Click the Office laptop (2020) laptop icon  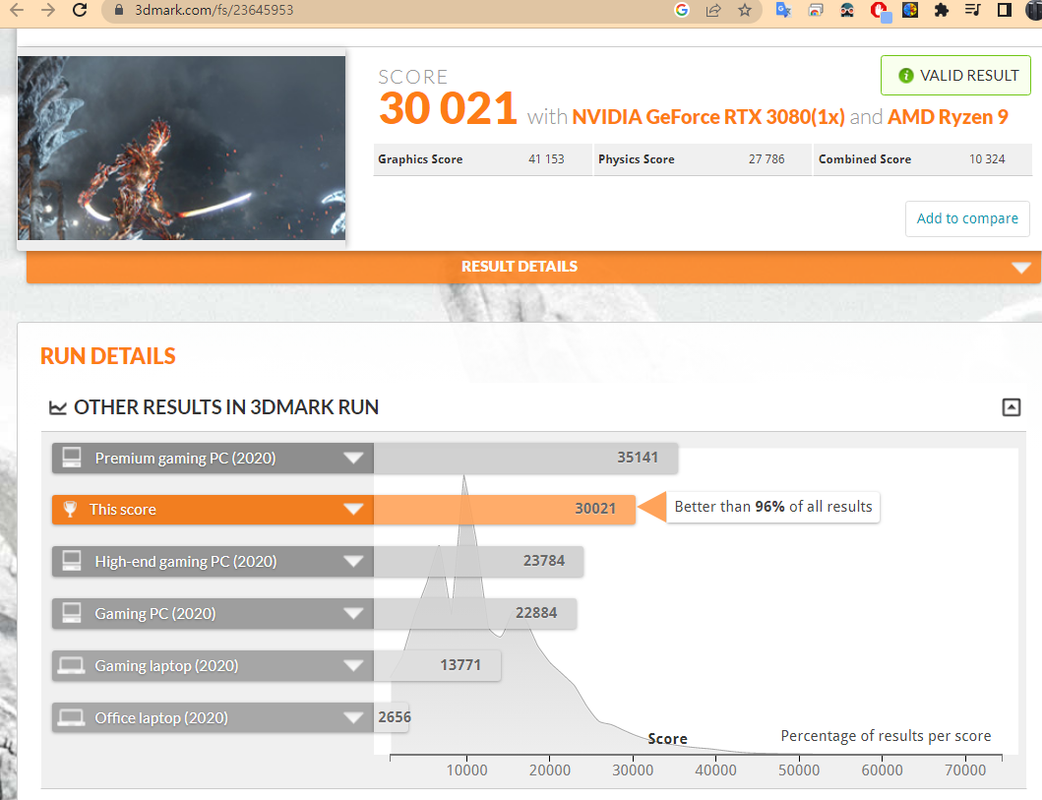71,718
